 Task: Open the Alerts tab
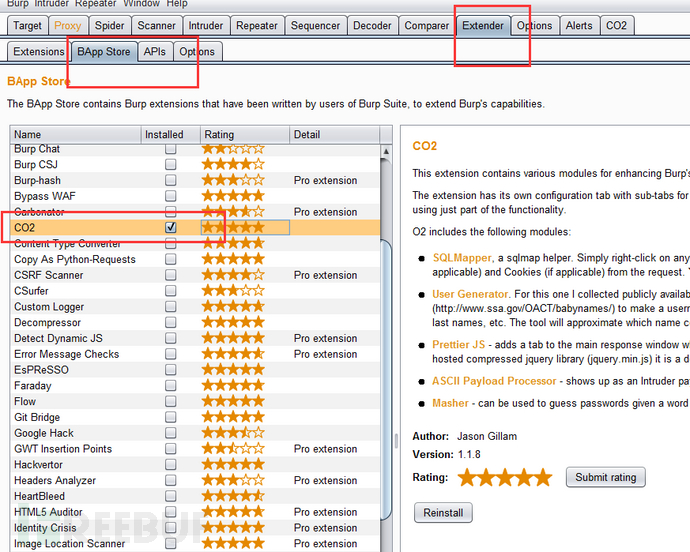coord(579,26)
